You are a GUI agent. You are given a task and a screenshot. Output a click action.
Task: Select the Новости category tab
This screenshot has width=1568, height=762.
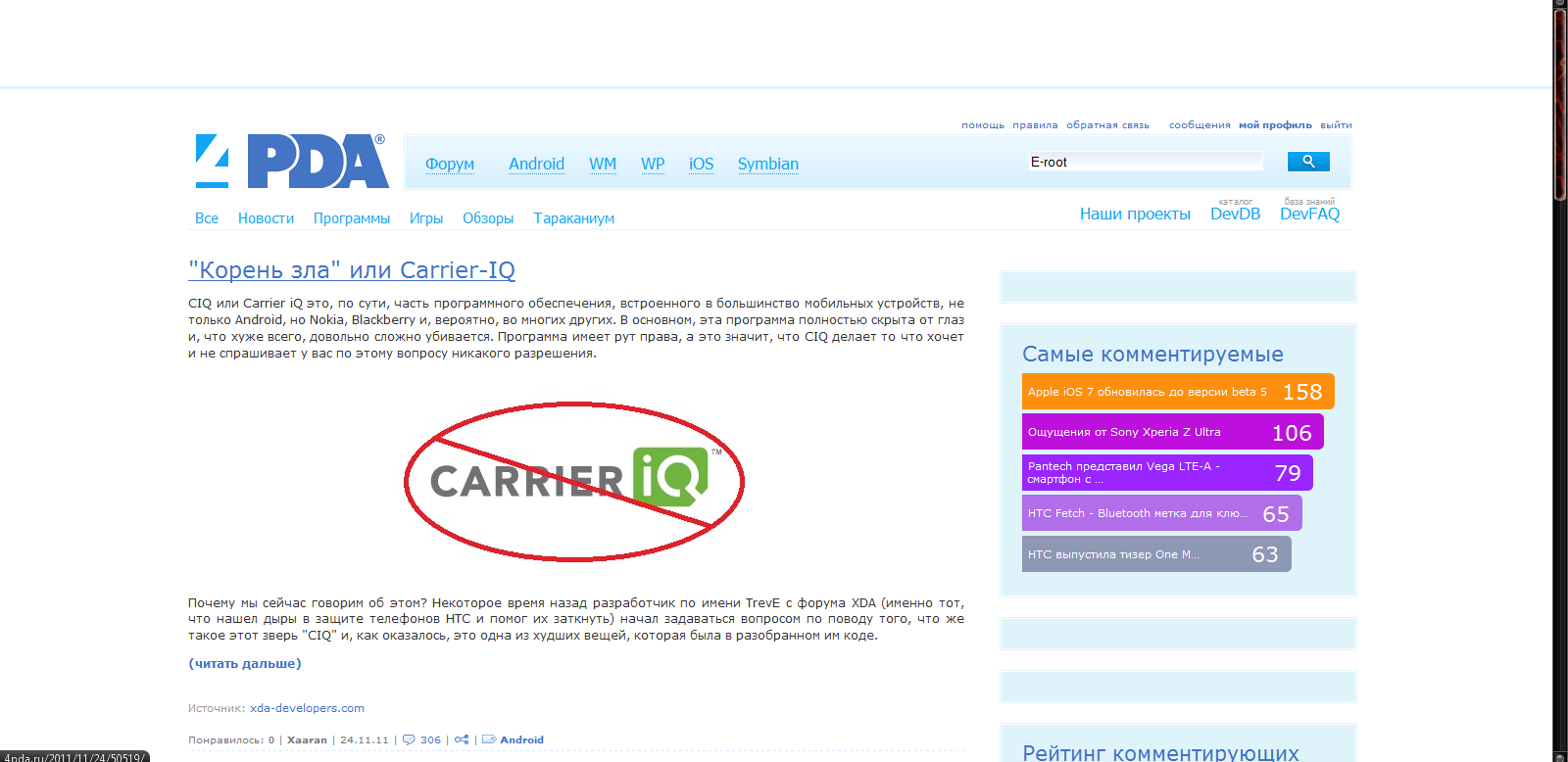(266, 218)
